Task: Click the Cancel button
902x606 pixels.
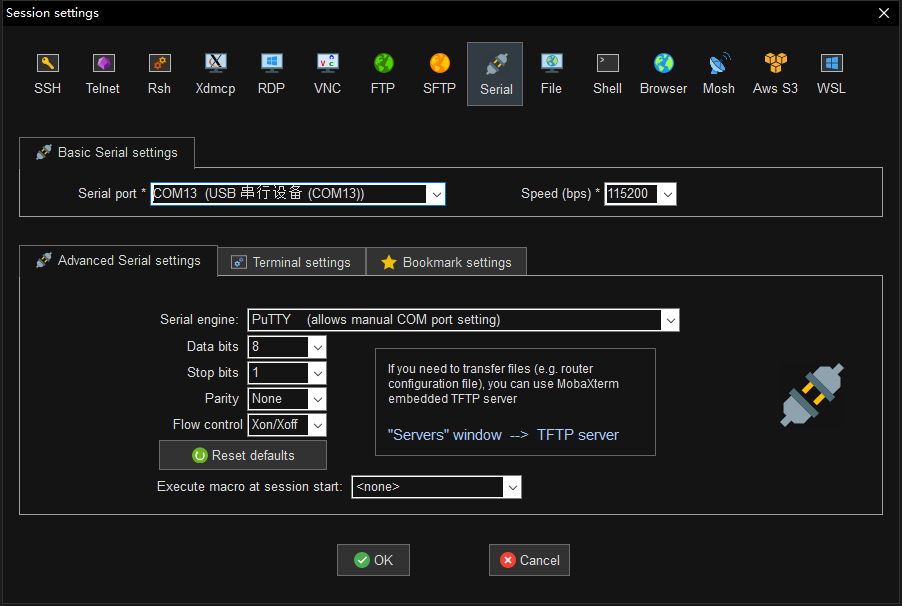Action: click(x=529, y=560)
